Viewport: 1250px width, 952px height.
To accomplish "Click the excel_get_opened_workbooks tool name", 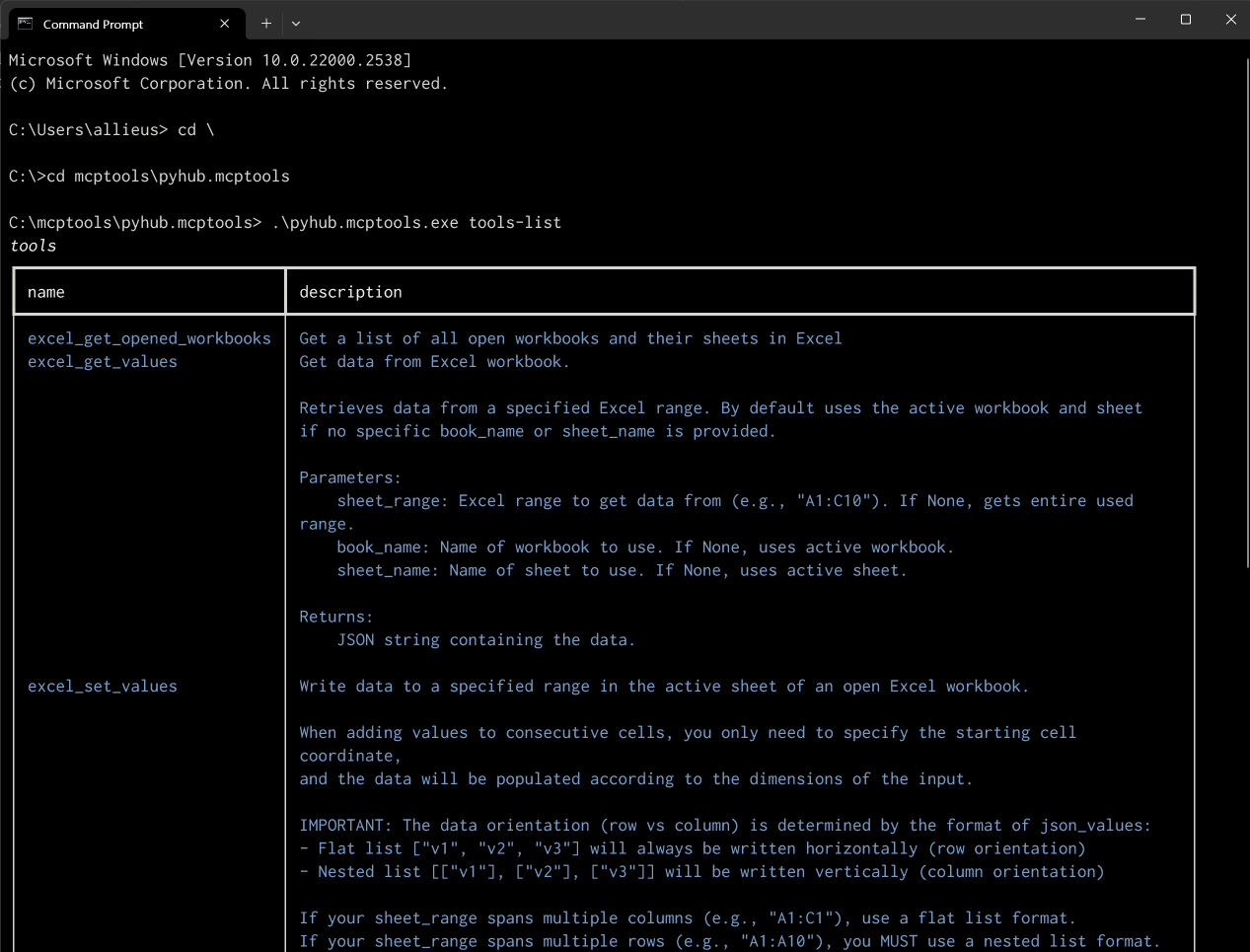I will click(x=149, y=338).
